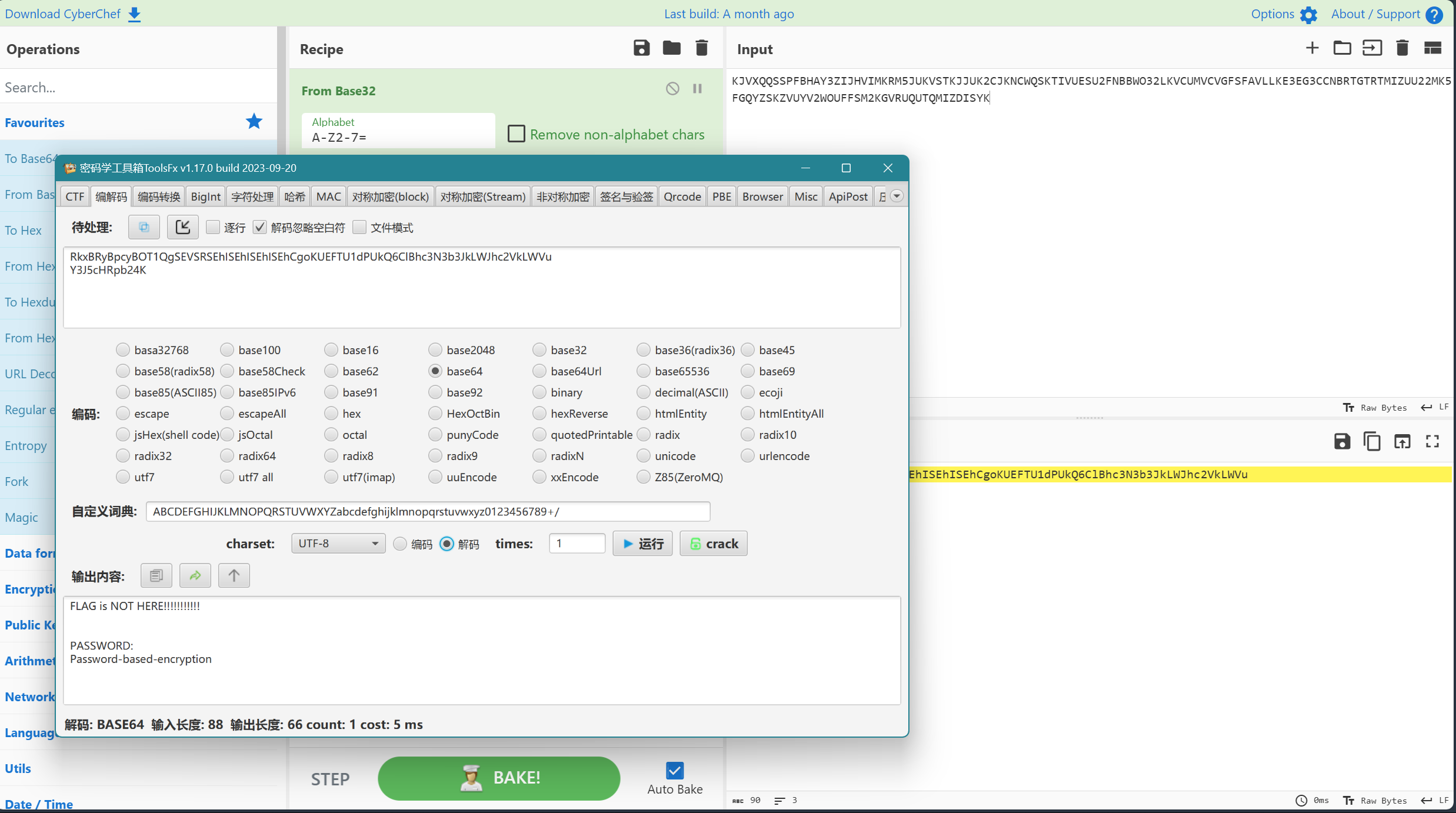
Task: Open the 编码转换 tab
Action: (159, 196)
